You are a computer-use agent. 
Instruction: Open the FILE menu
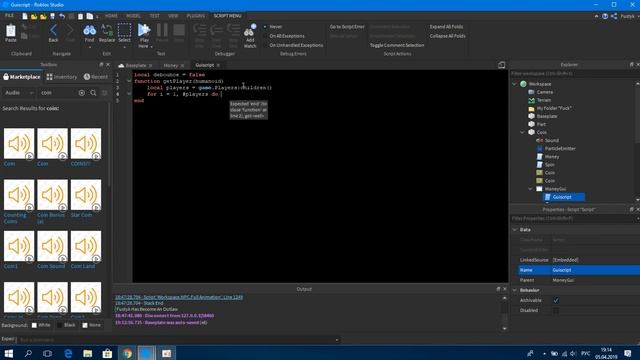pyautogui.click(x=9, y=16)
